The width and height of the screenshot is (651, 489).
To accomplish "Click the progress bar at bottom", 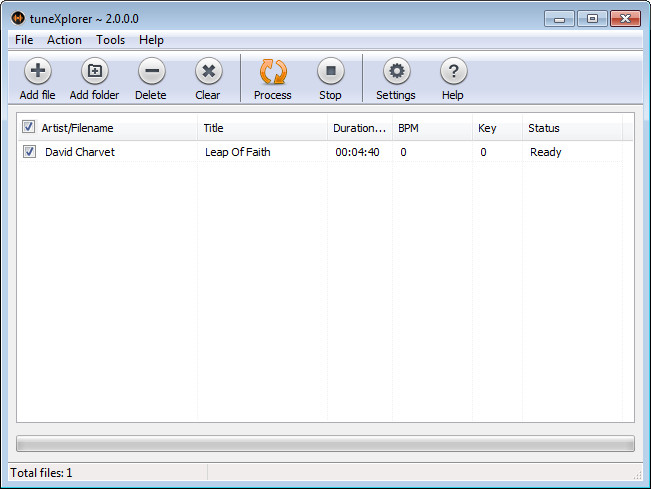I will tap(325, 443).
